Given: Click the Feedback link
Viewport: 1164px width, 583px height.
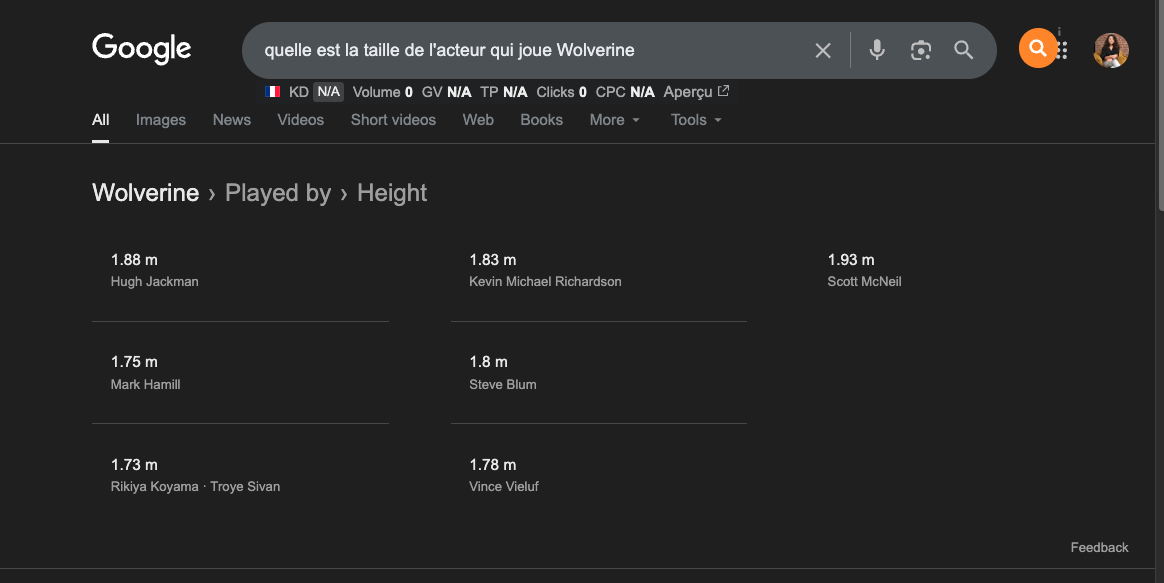Looking at the screenshot, I should (x=1099, y=547).
